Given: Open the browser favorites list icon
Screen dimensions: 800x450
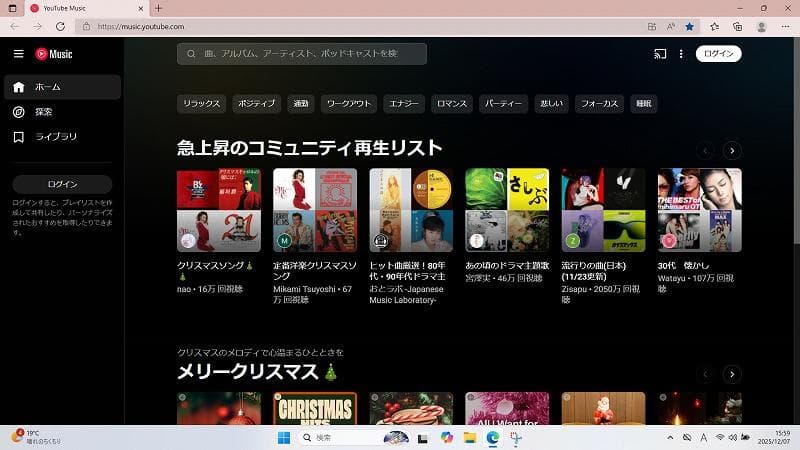Looking at the screenshot, I should click(714, 27).
